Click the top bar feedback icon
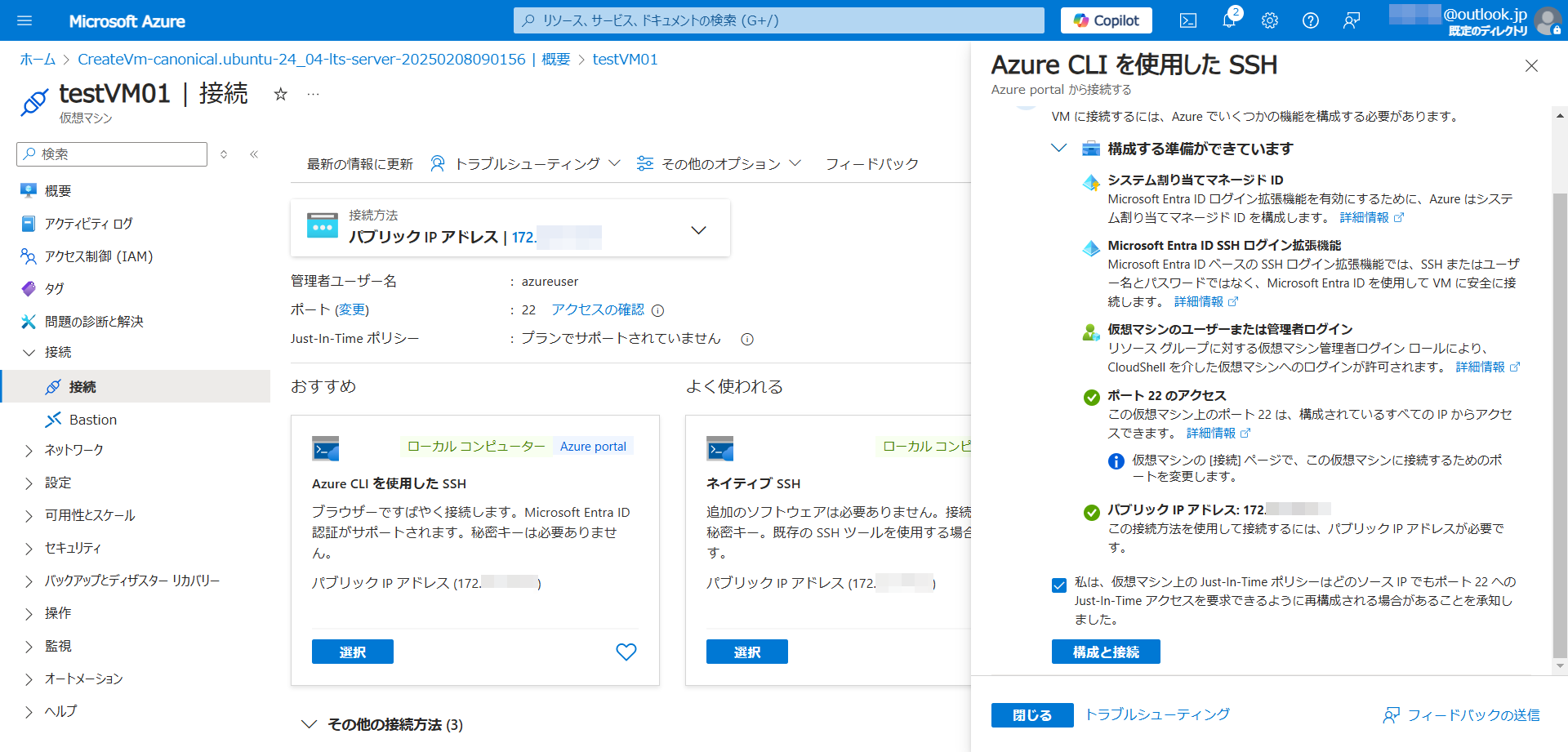Viewport: 1568px width, 752px height. 1352,20
